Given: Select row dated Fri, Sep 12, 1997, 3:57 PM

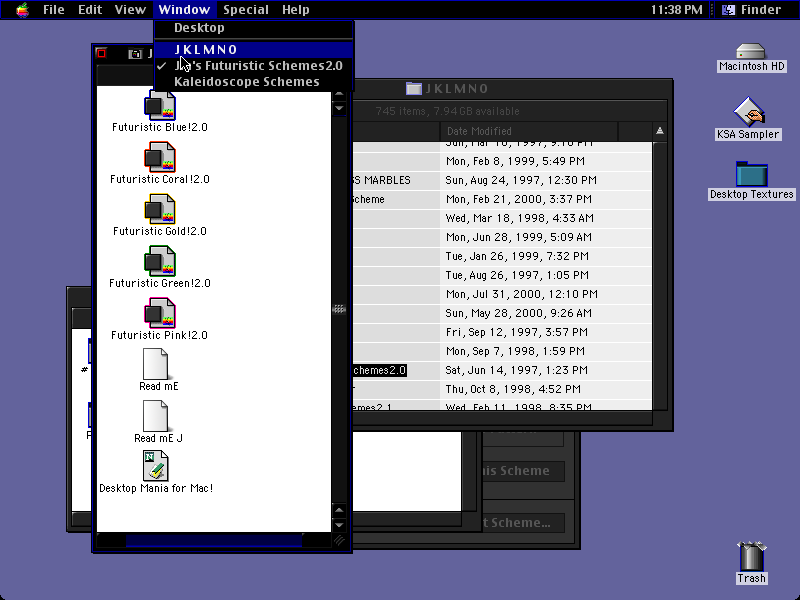Looking at the screenshot, I should [x=502, y=333].
